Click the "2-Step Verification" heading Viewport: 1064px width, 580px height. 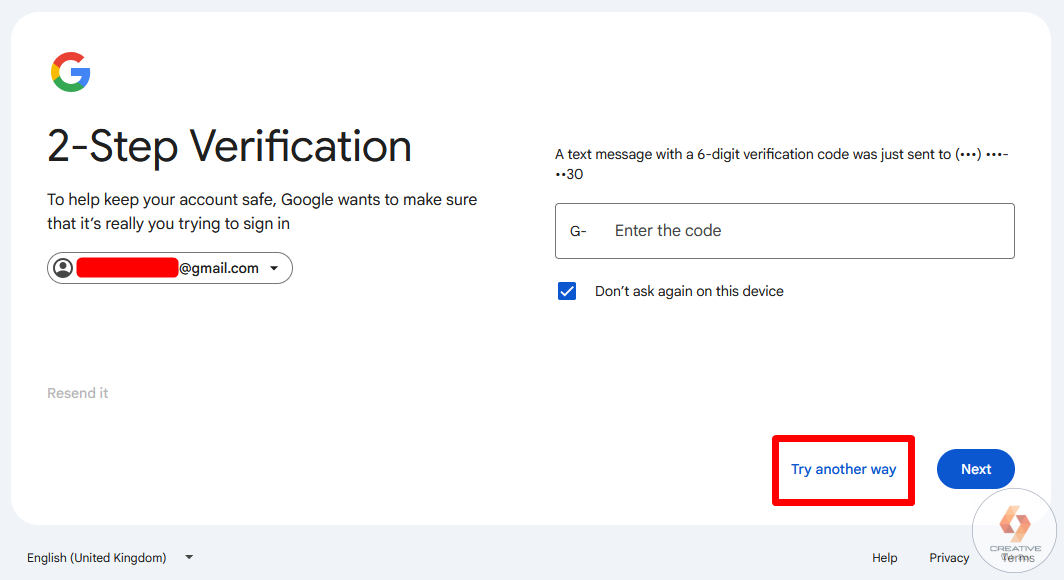[x=229, y=146]
